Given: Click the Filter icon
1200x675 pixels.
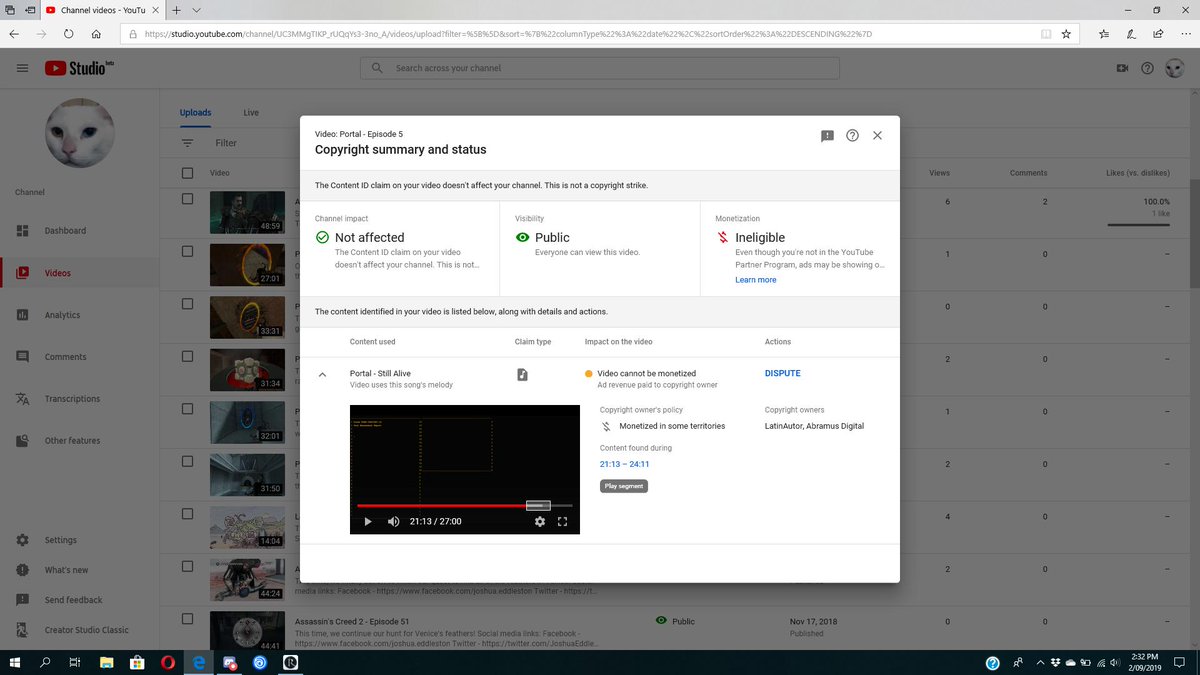Looking at the screenshot, I should click(x=187, y=143).
